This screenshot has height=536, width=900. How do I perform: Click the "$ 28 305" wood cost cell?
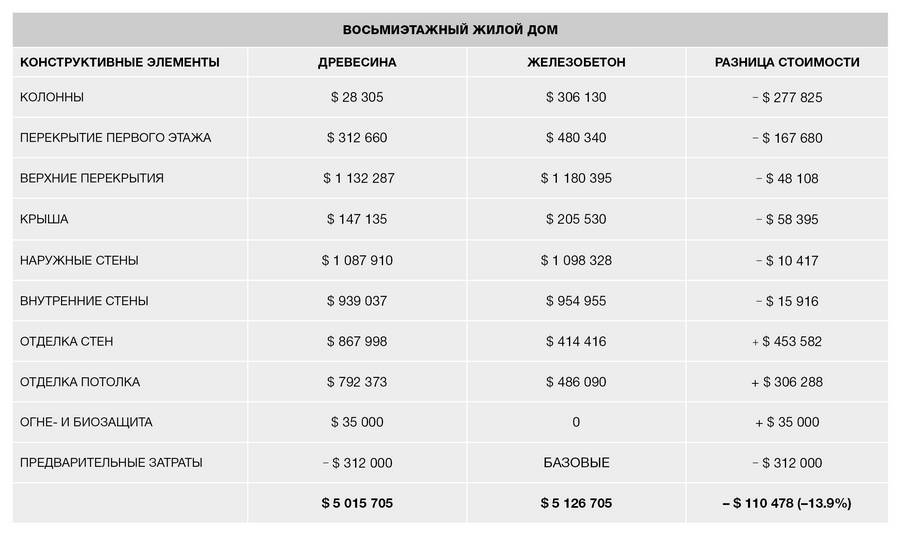pos(357,98)
